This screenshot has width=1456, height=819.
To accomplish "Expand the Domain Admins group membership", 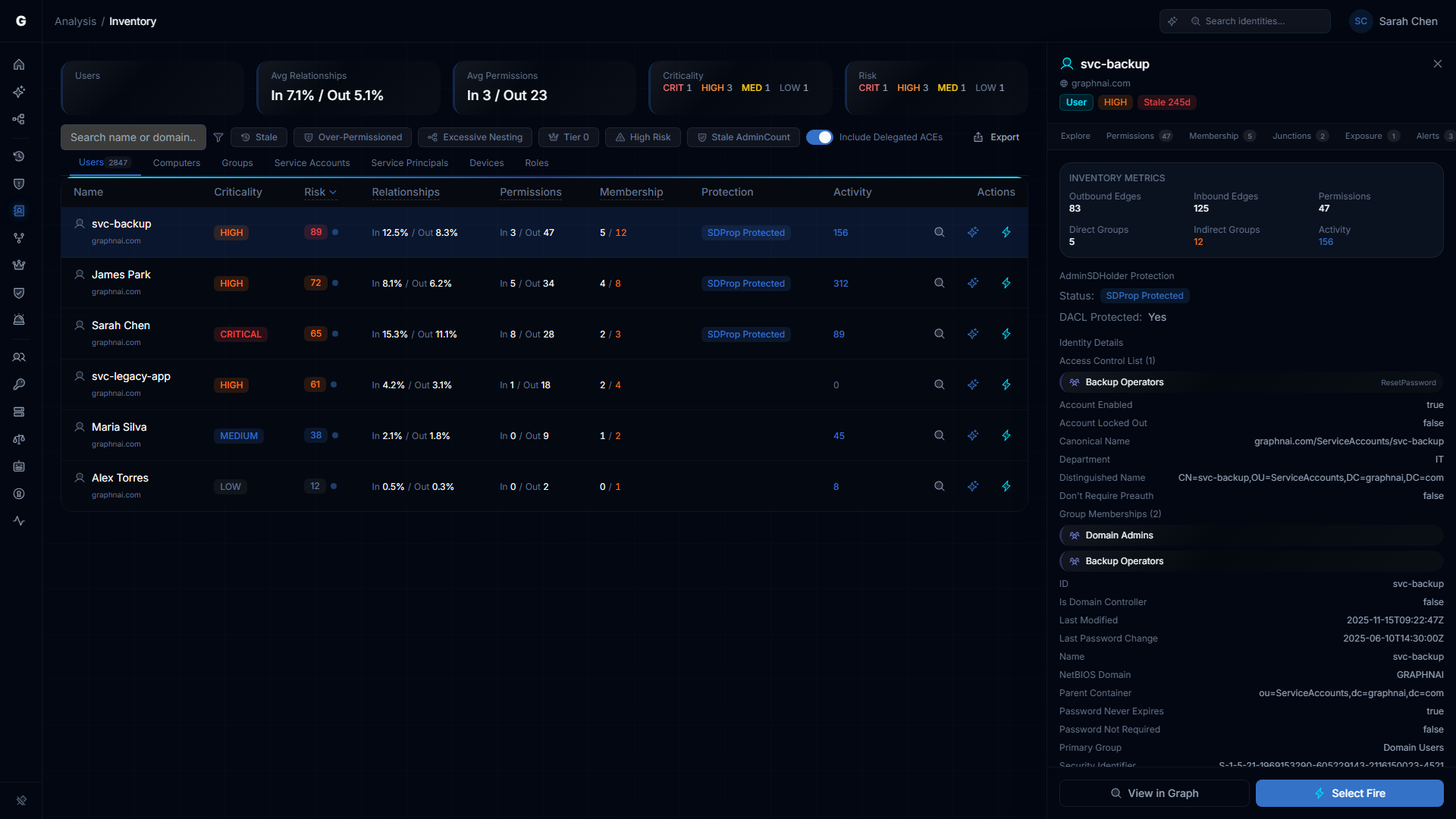I will tap(1250, 535).
